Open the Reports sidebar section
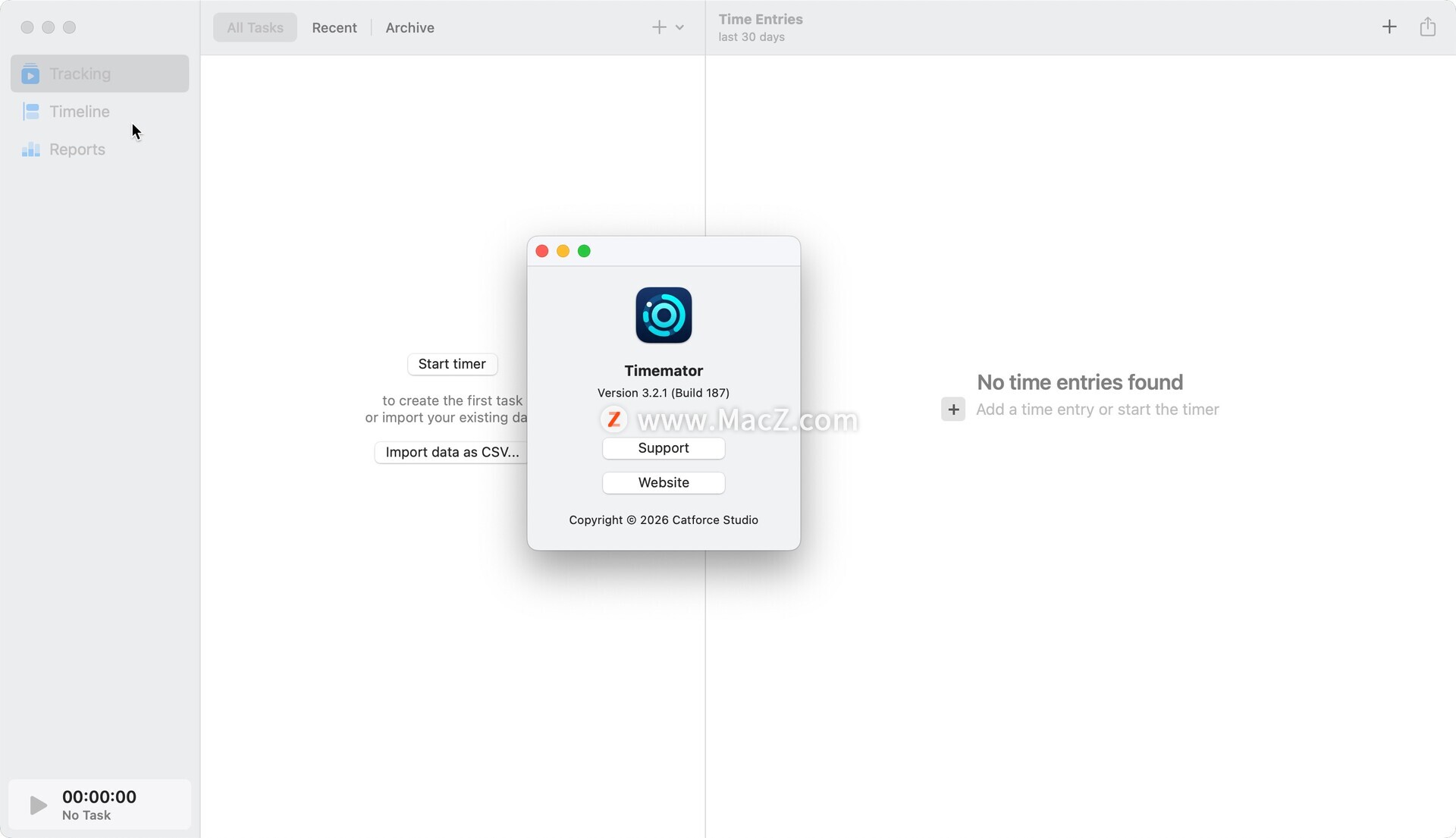 click(77, 149)
